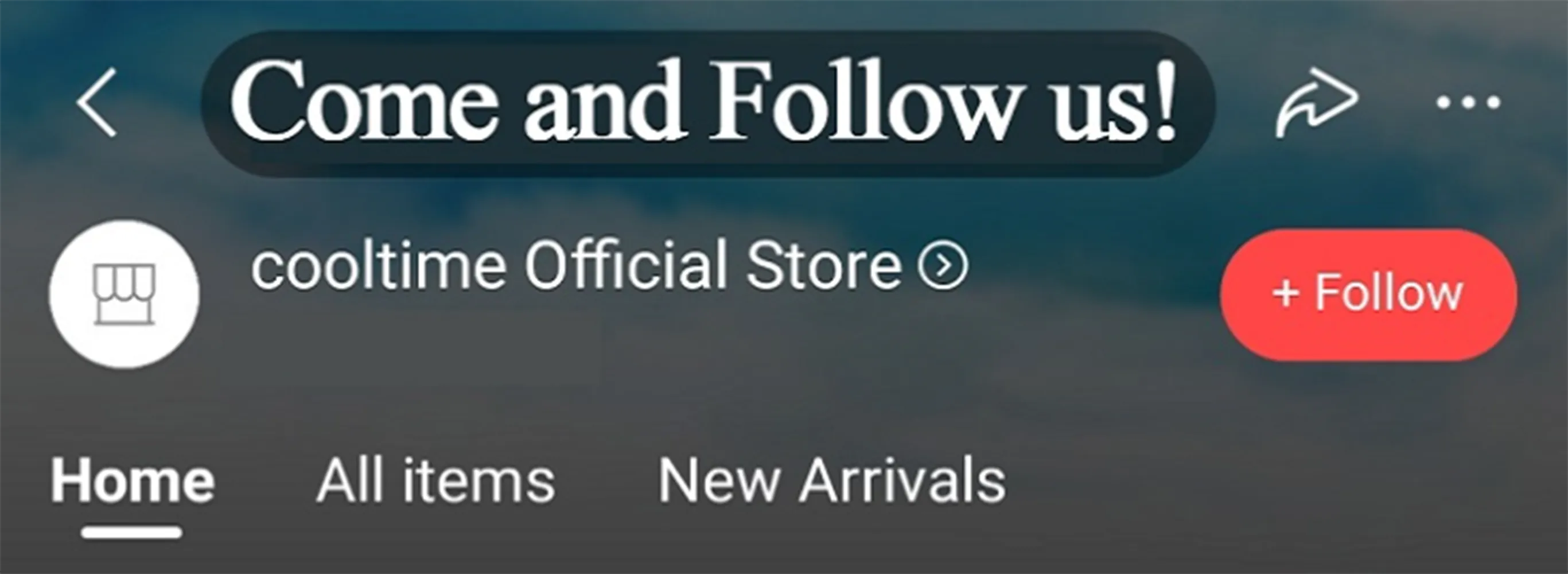Return to previous page via back chevron
Image resolution: width=1568 pixels, height=574 pixels.
[x=96, y=102]
